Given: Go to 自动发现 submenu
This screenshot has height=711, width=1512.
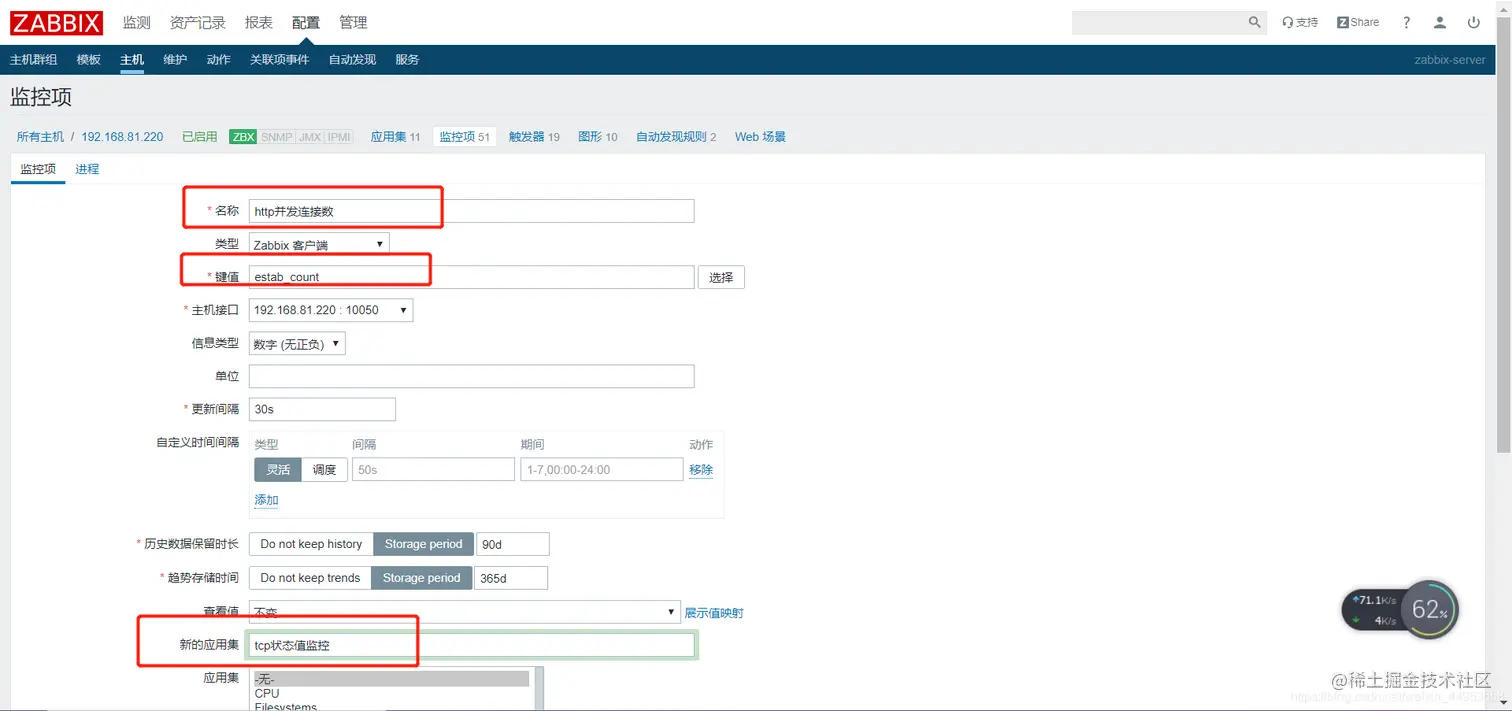Looking at the screenshot, I should click(x=352, y=60).
